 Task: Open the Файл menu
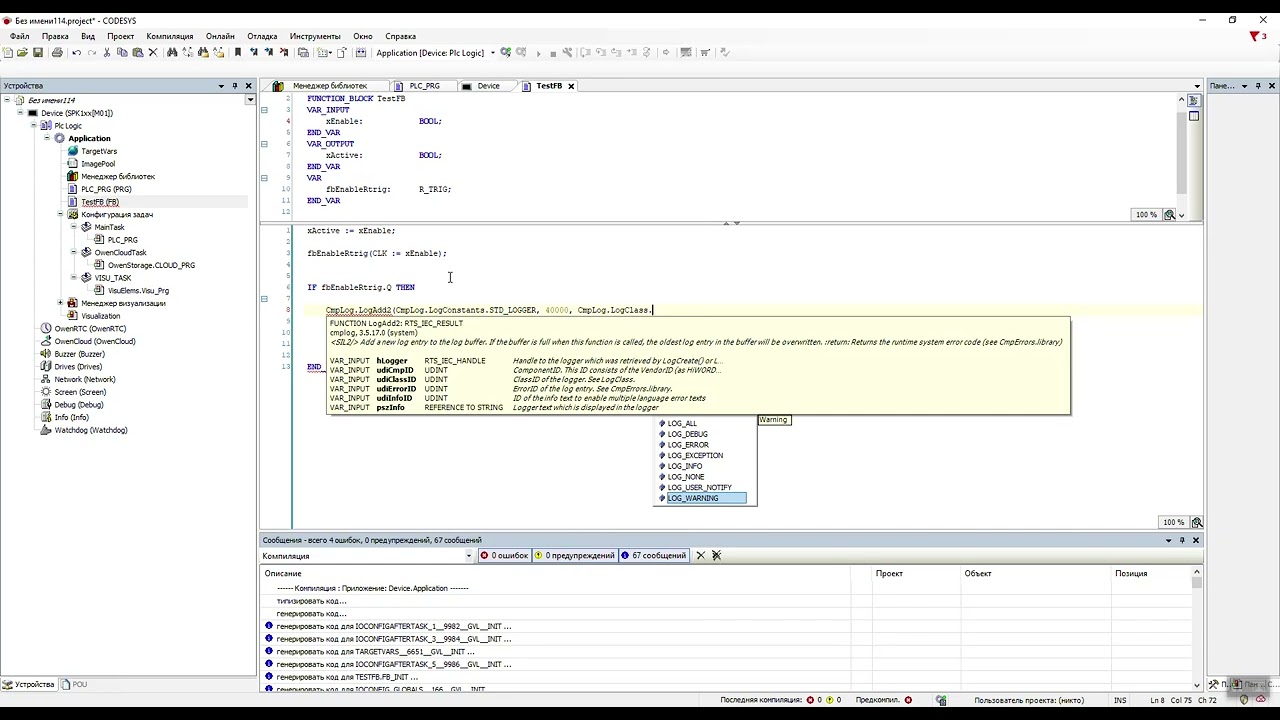(20, 36)
